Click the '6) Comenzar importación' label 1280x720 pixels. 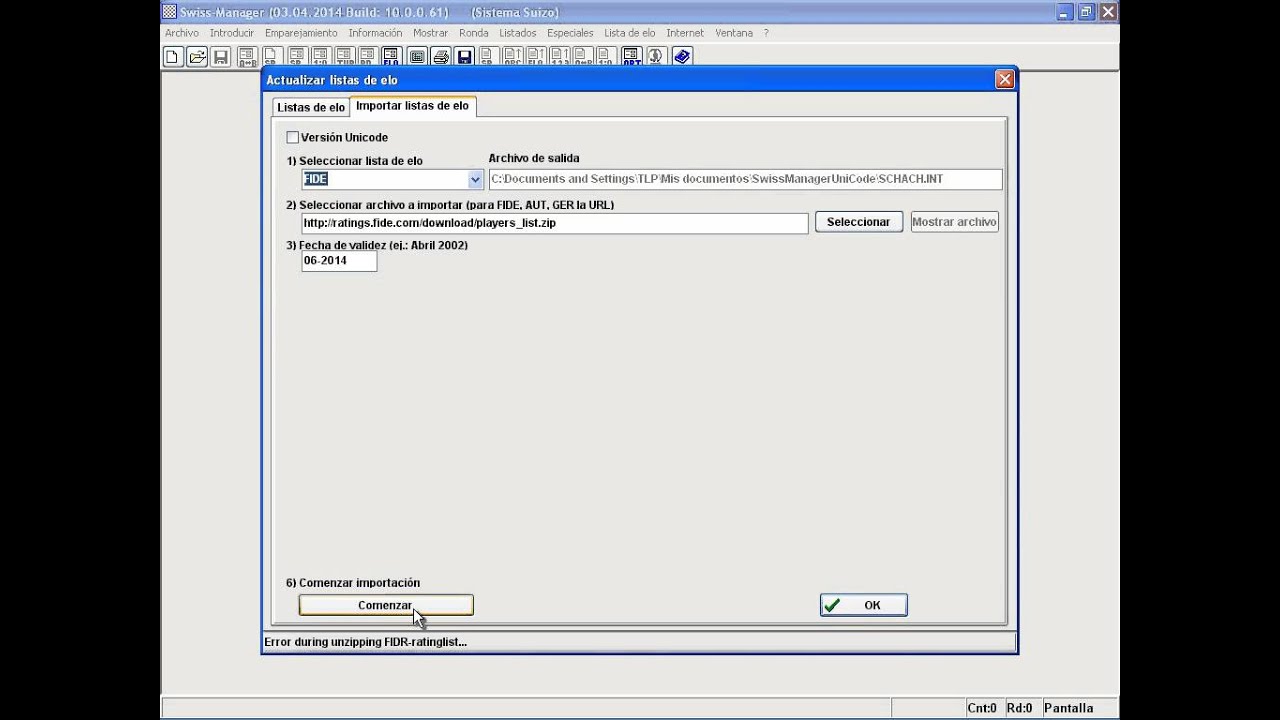(x=353, y=583)
